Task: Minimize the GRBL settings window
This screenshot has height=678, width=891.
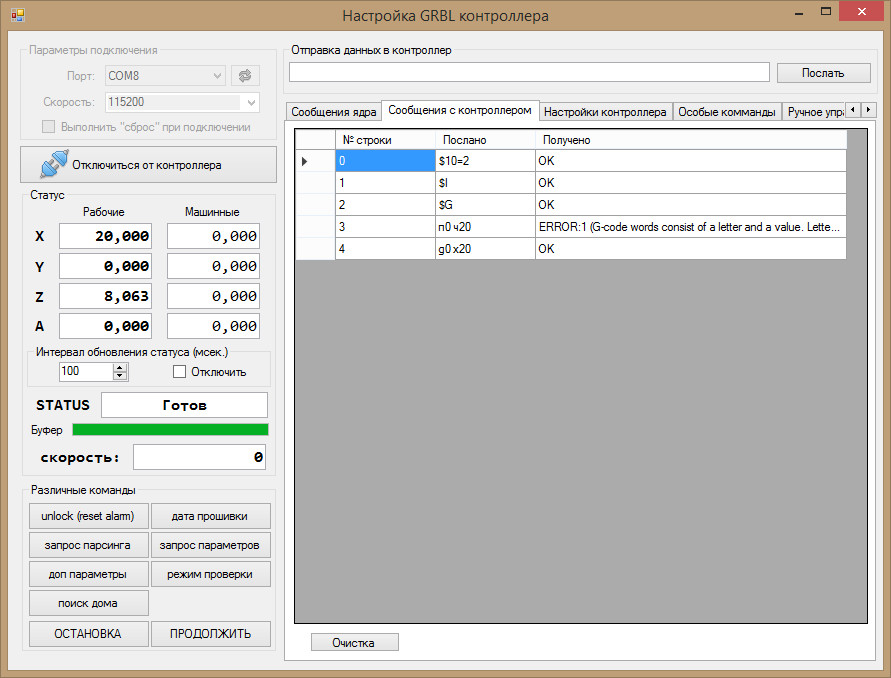Action: pyautogui.click(x=799, y=12)
